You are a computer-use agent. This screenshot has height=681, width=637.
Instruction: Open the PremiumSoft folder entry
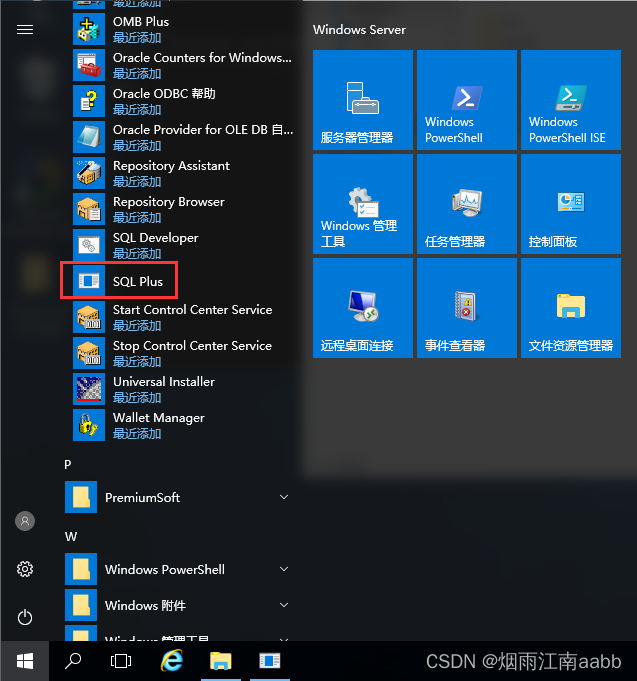coord(179,497)
